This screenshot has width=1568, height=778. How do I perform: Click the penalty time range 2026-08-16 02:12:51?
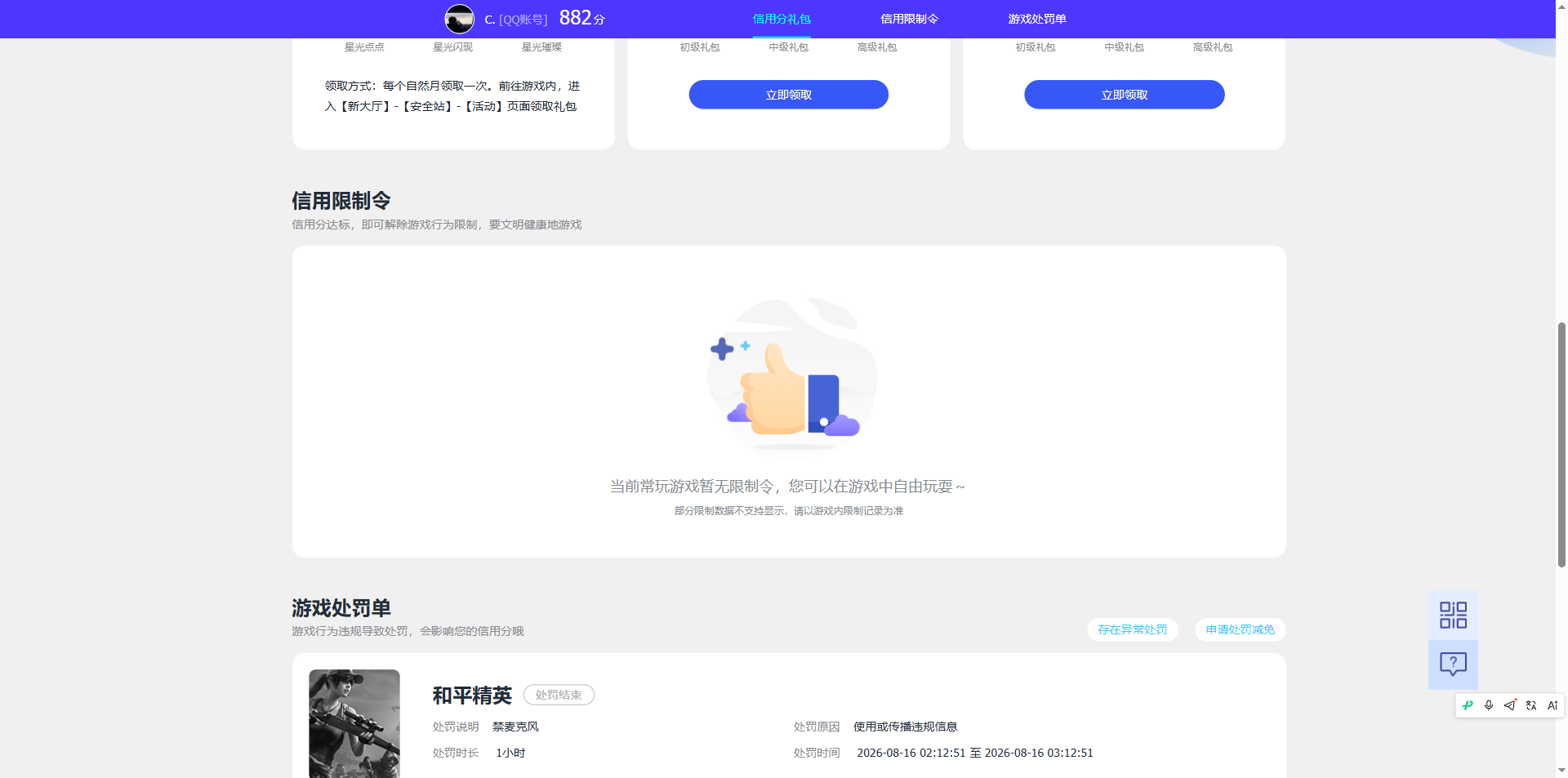coord(975,753)
